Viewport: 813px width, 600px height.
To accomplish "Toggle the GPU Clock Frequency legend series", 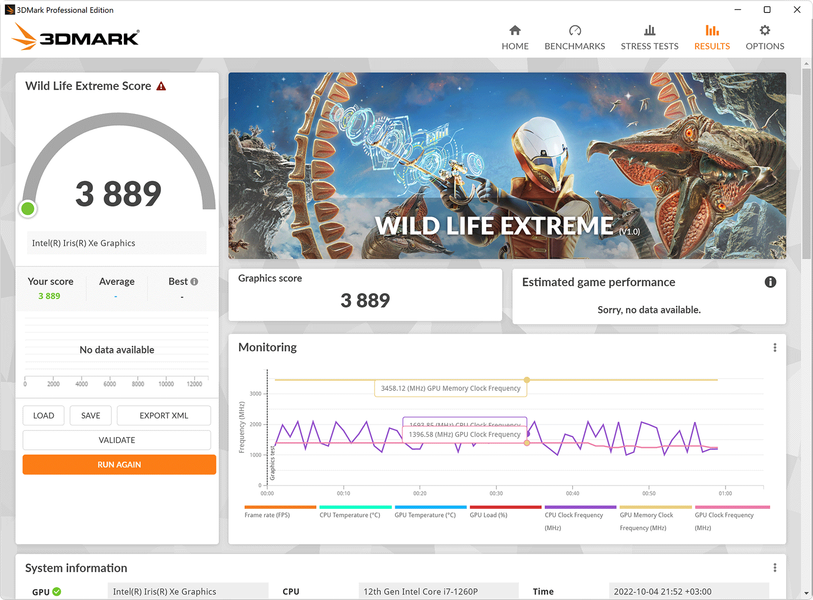I will (x=732, y=518).
